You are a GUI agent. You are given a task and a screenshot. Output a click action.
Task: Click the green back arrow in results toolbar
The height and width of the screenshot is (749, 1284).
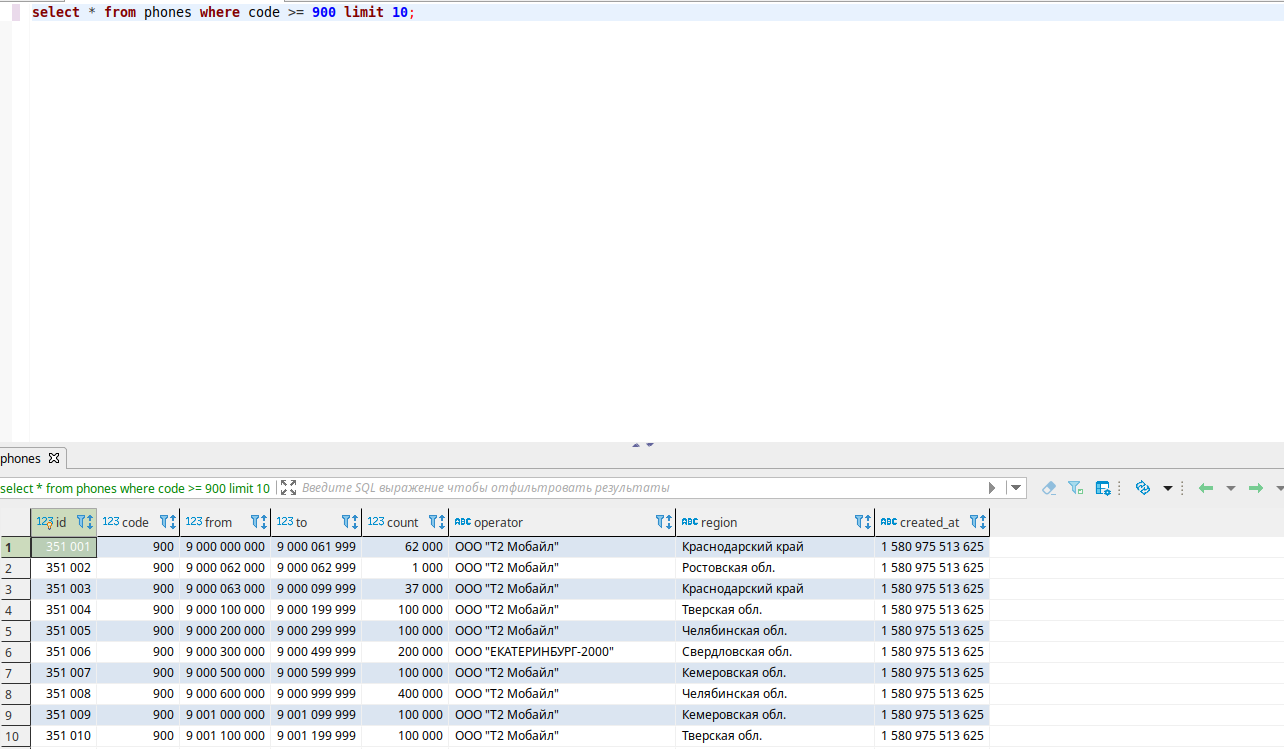click(1206, 488)
